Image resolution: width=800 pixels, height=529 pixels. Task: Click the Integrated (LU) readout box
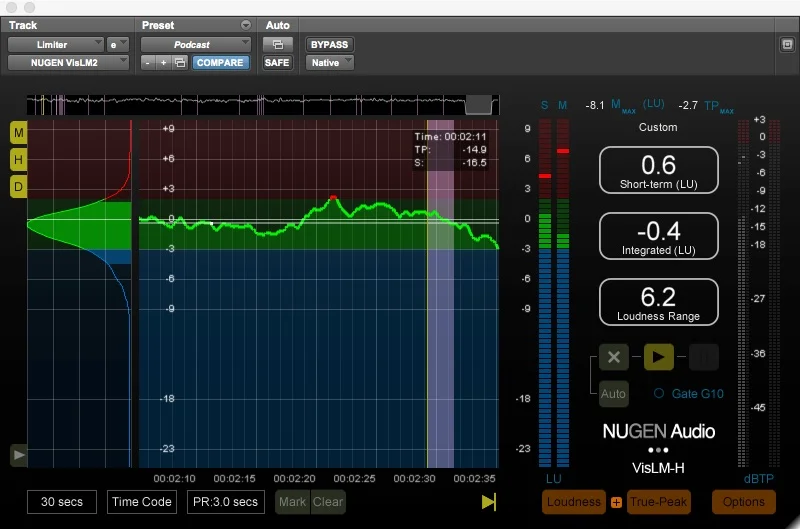click(659, 236)
